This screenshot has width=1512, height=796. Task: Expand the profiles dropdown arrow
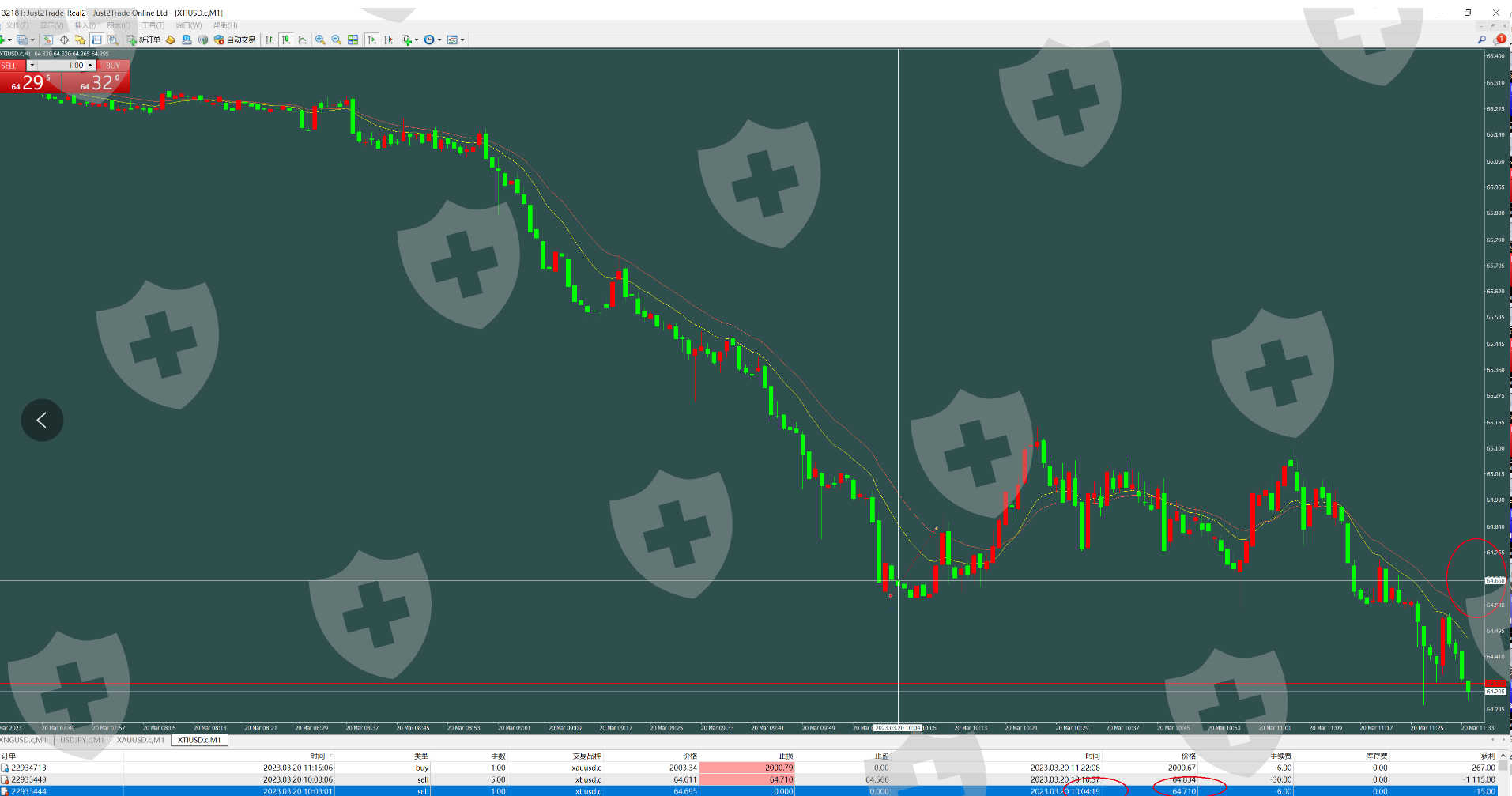click(x=32, y=40)
